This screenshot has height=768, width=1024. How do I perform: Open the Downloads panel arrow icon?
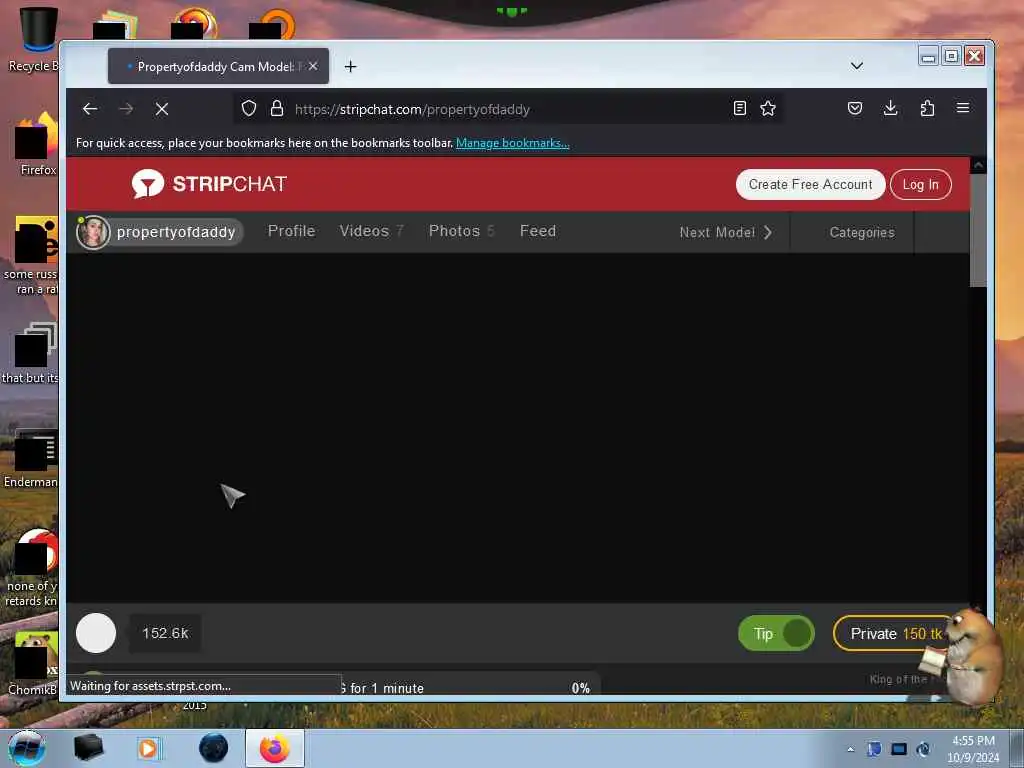[x=890, y=108]
